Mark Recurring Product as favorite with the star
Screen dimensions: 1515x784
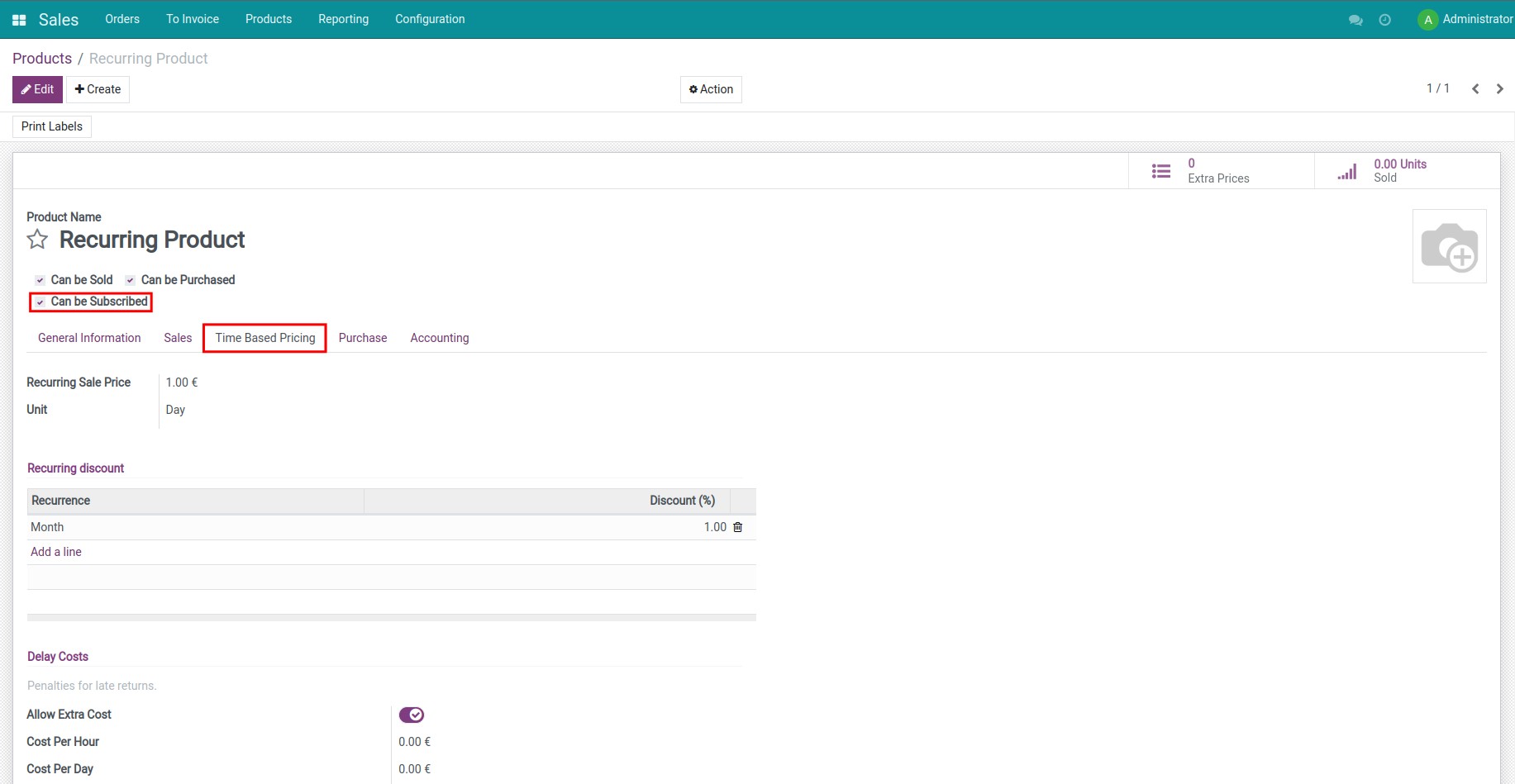36,239
